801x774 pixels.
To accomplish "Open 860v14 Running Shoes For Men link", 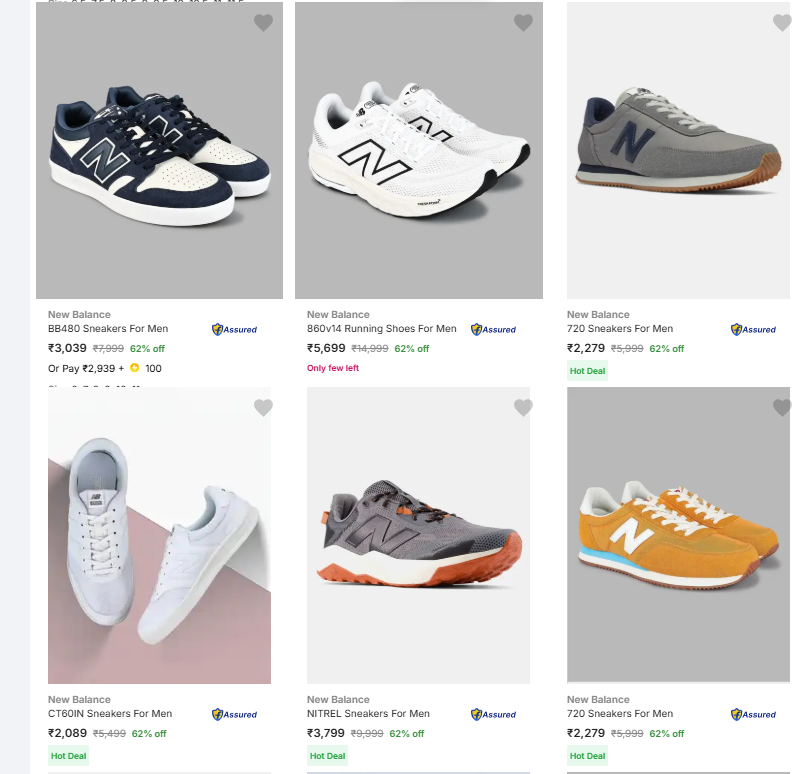I will (x=381, y=329).
